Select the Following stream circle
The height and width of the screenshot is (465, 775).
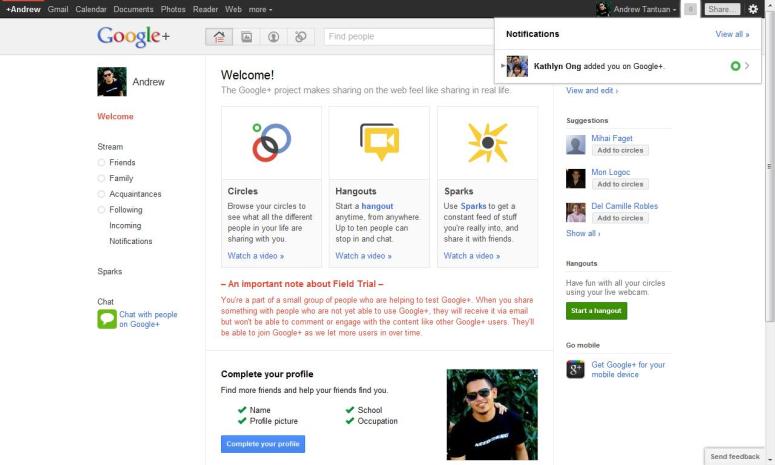click(x=101, y=210)
